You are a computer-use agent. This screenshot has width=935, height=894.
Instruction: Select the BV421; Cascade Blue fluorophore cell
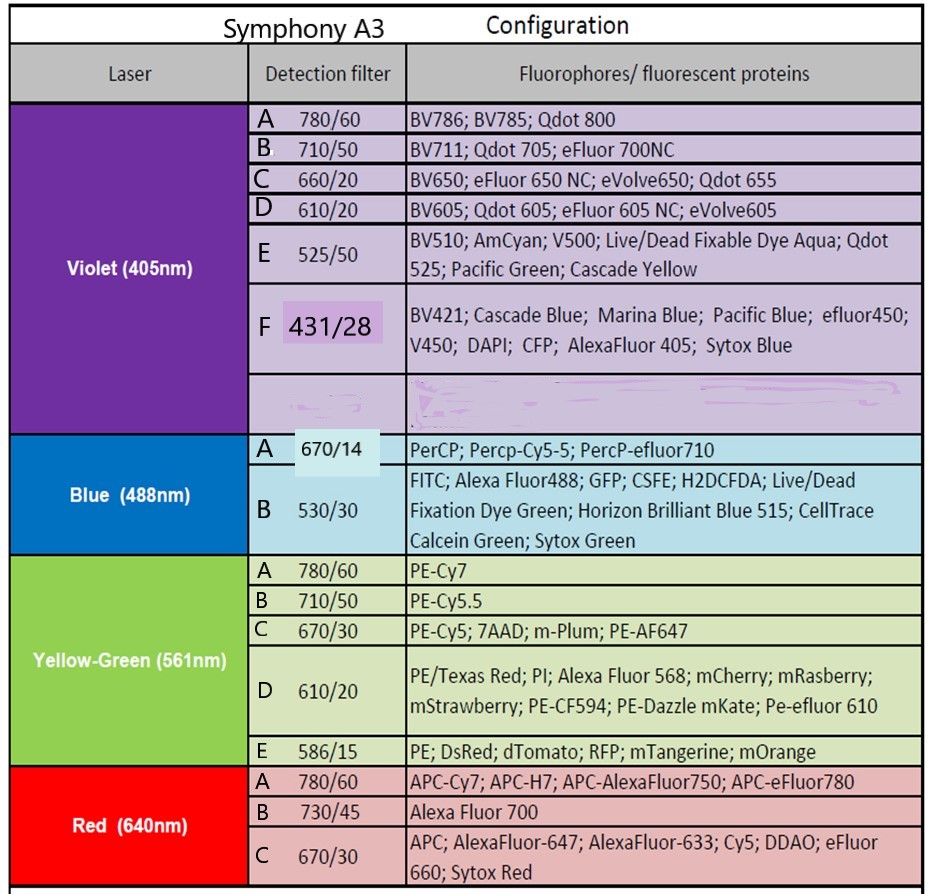tap(664, 330)
